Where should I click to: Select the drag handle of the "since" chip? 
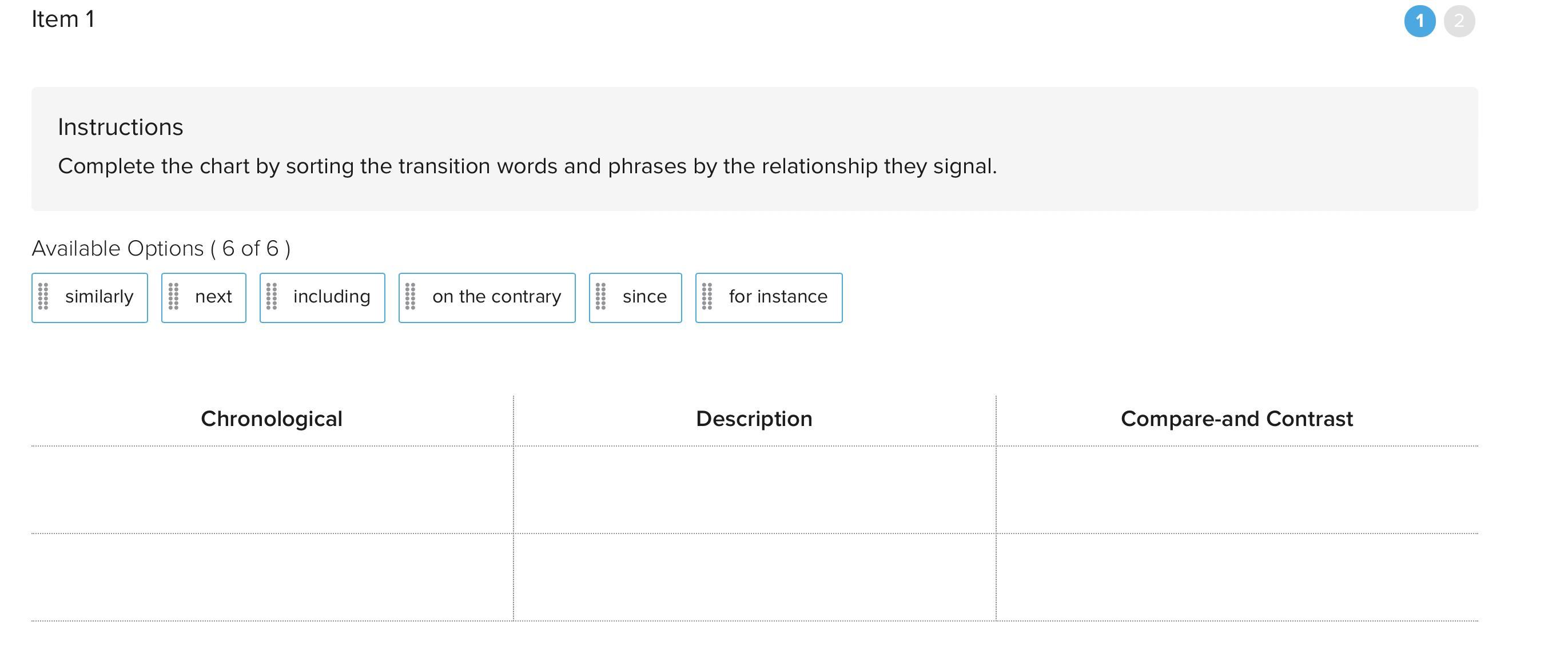coord(601,296)
